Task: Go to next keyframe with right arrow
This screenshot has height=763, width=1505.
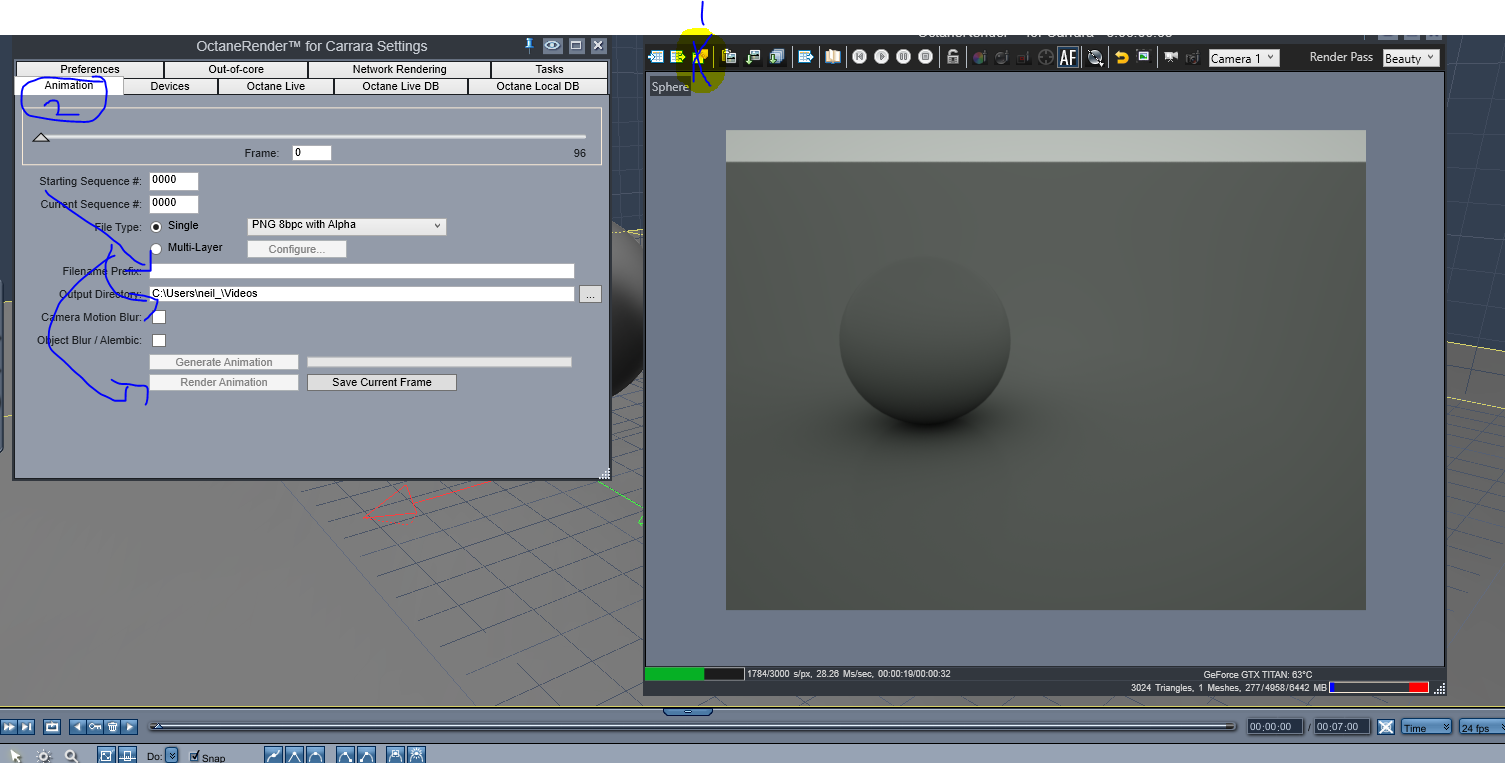Action: tap(130, 727)
